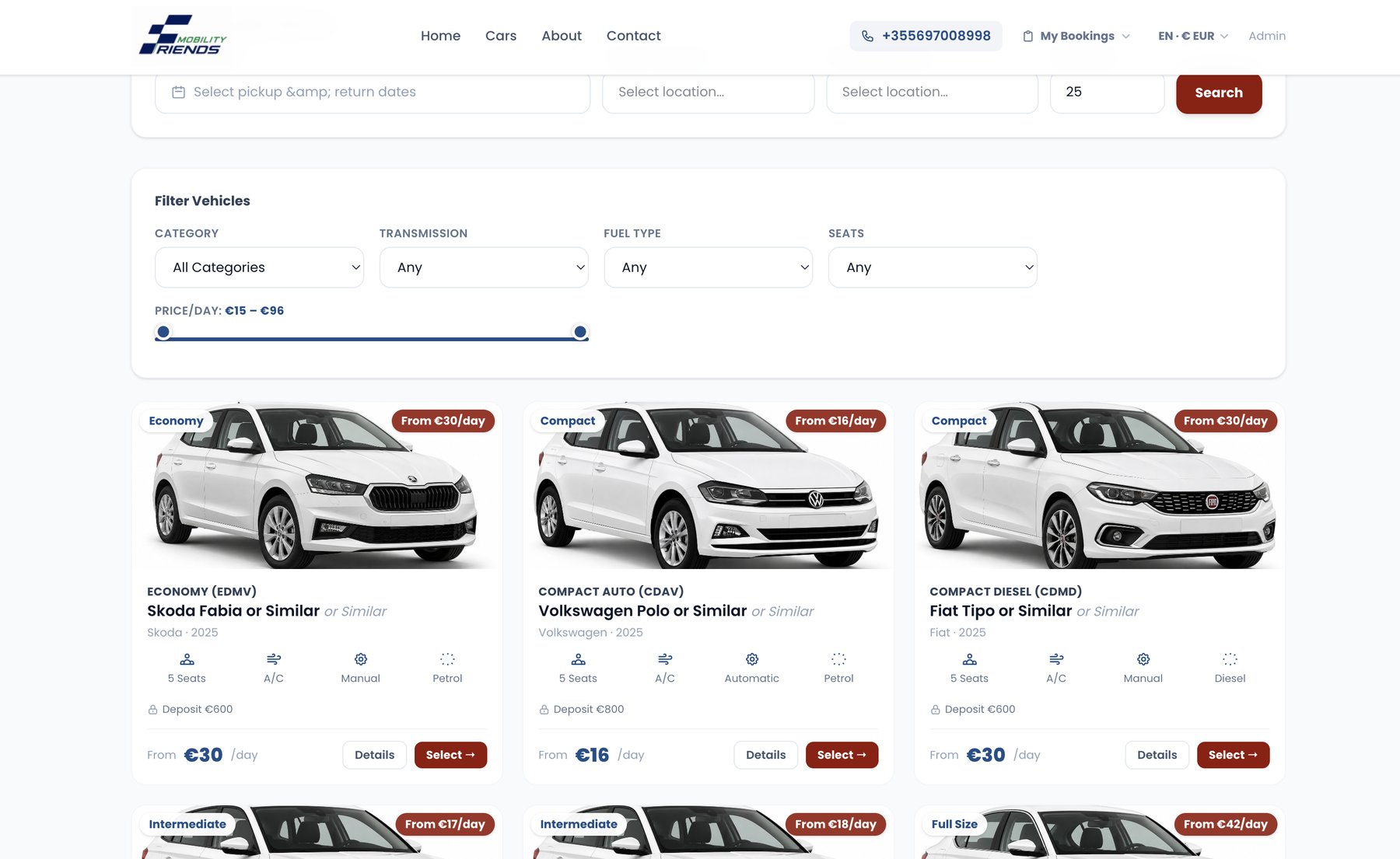1400x859 pixels.
Task: Click the Admin link
Action: (x=1267, y=36)
